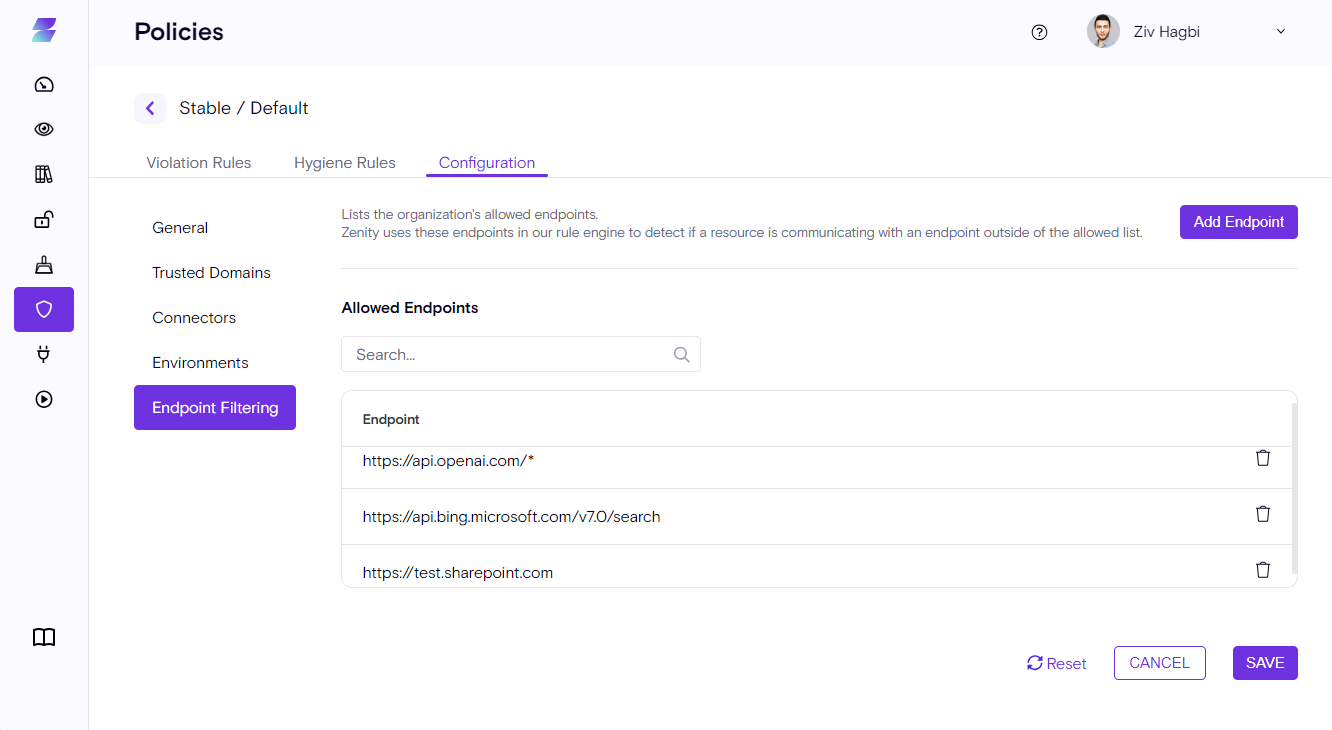This screenshot has height=730, width=1332.
Task: Select the unlocked padlock sidebar icon
Action: pyautogui.click(x=44, y=219)
